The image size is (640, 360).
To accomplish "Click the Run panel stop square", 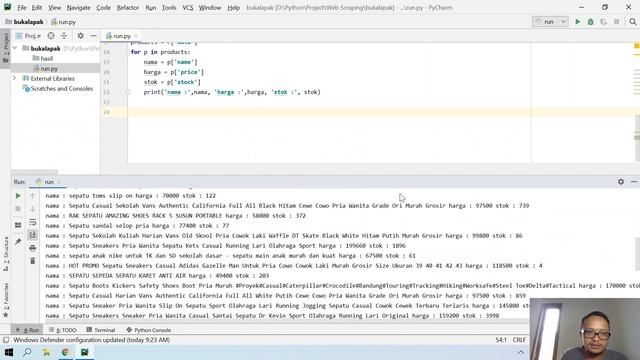I will 18,209.
